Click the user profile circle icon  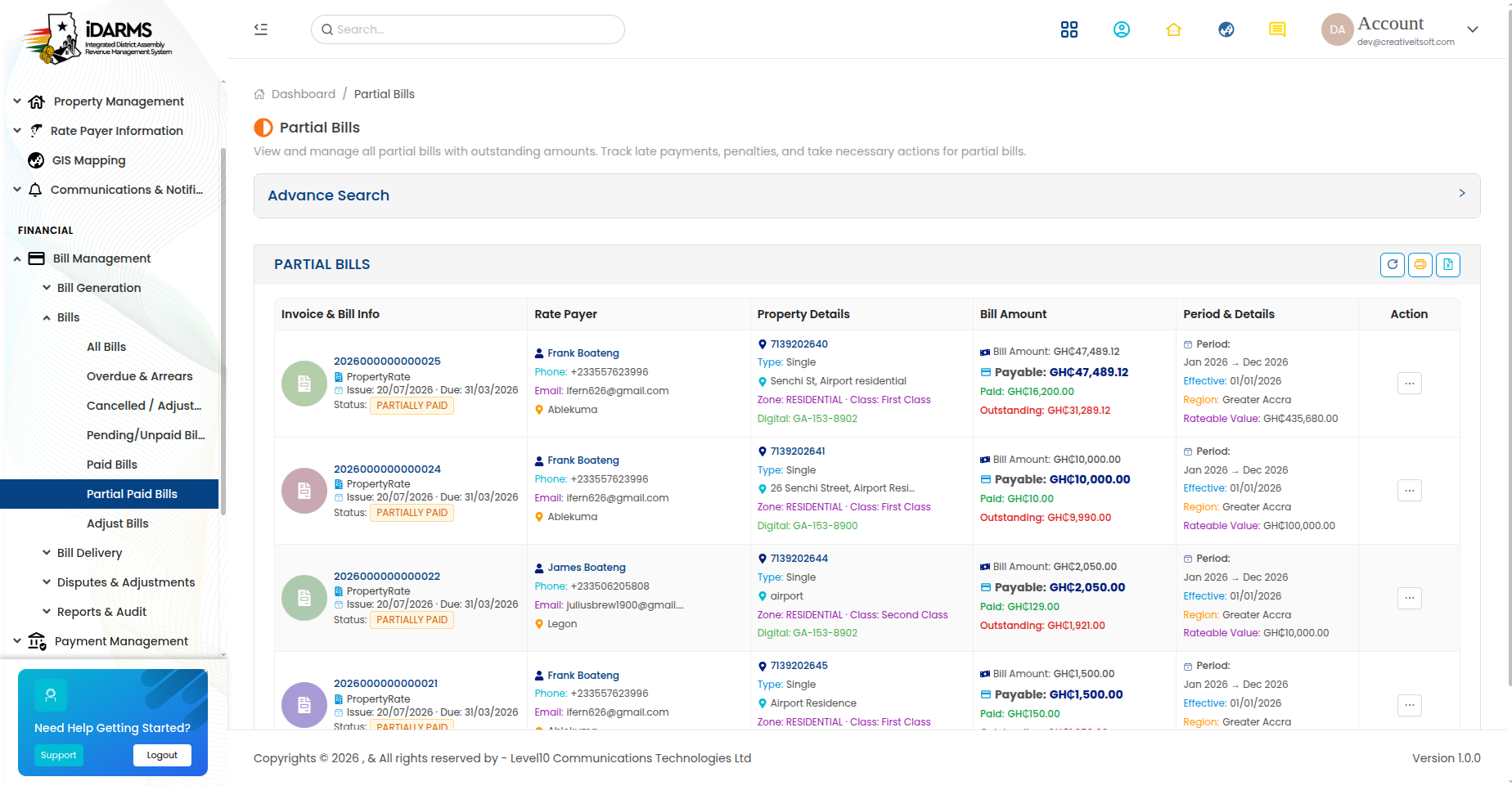pyautogui.click(x=1121, y=29)
